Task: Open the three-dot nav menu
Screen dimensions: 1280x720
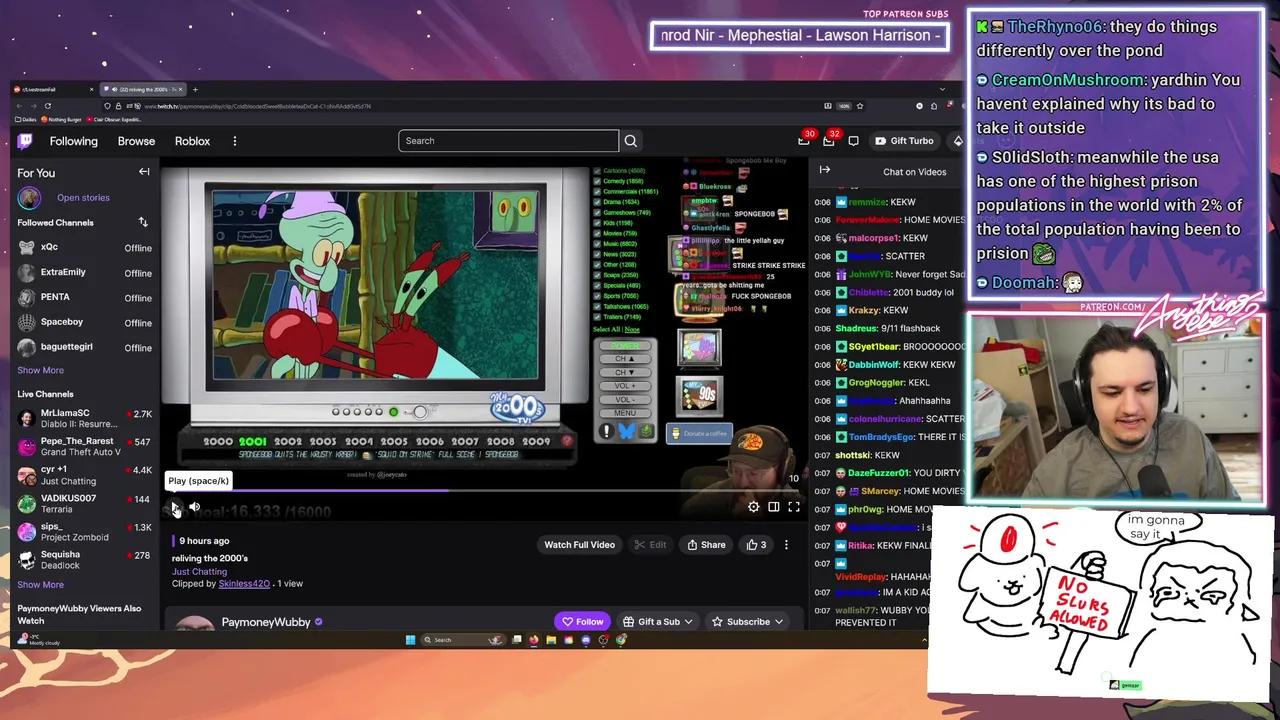Action: 235,141
